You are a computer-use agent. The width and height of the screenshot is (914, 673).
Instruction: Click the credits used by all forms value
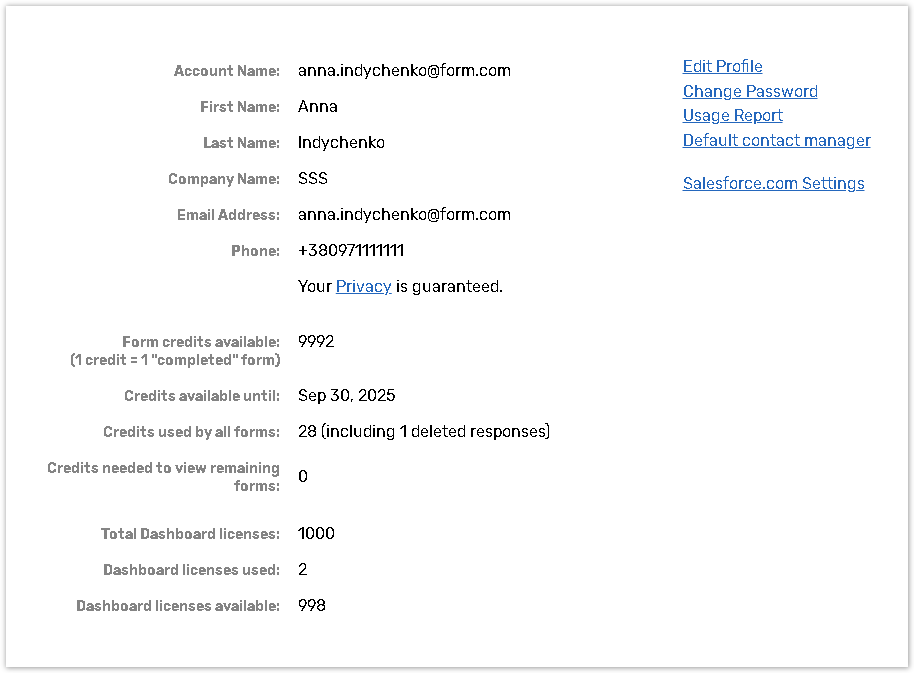tap(424, 432)
